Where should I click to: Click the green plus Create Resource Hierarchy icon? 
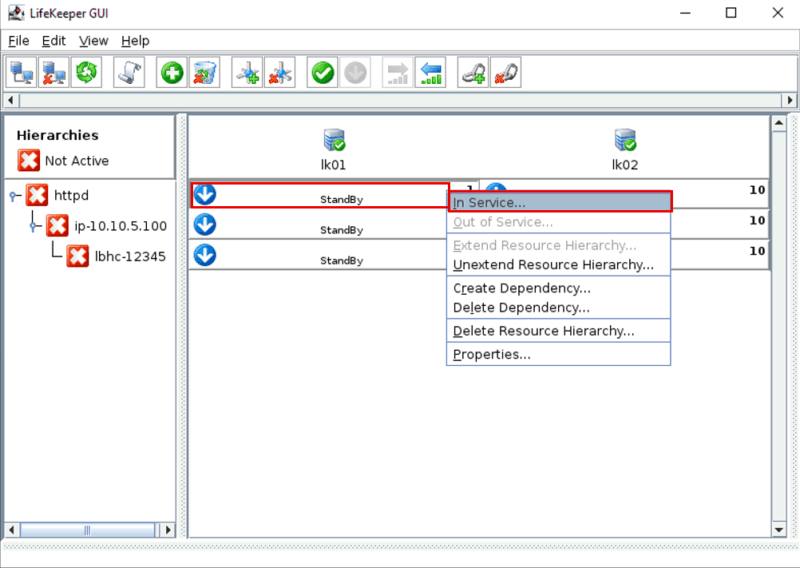[172, 72]
